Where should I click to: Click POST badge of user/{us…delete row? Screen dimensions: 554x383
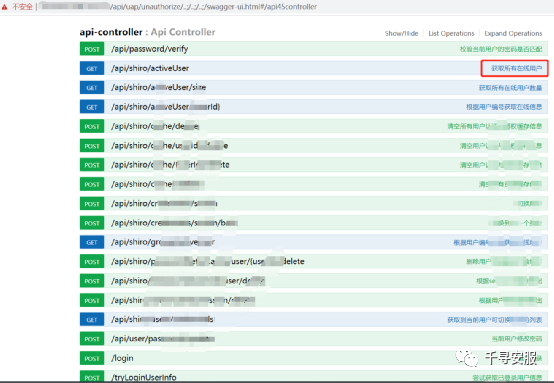(92, 262)
